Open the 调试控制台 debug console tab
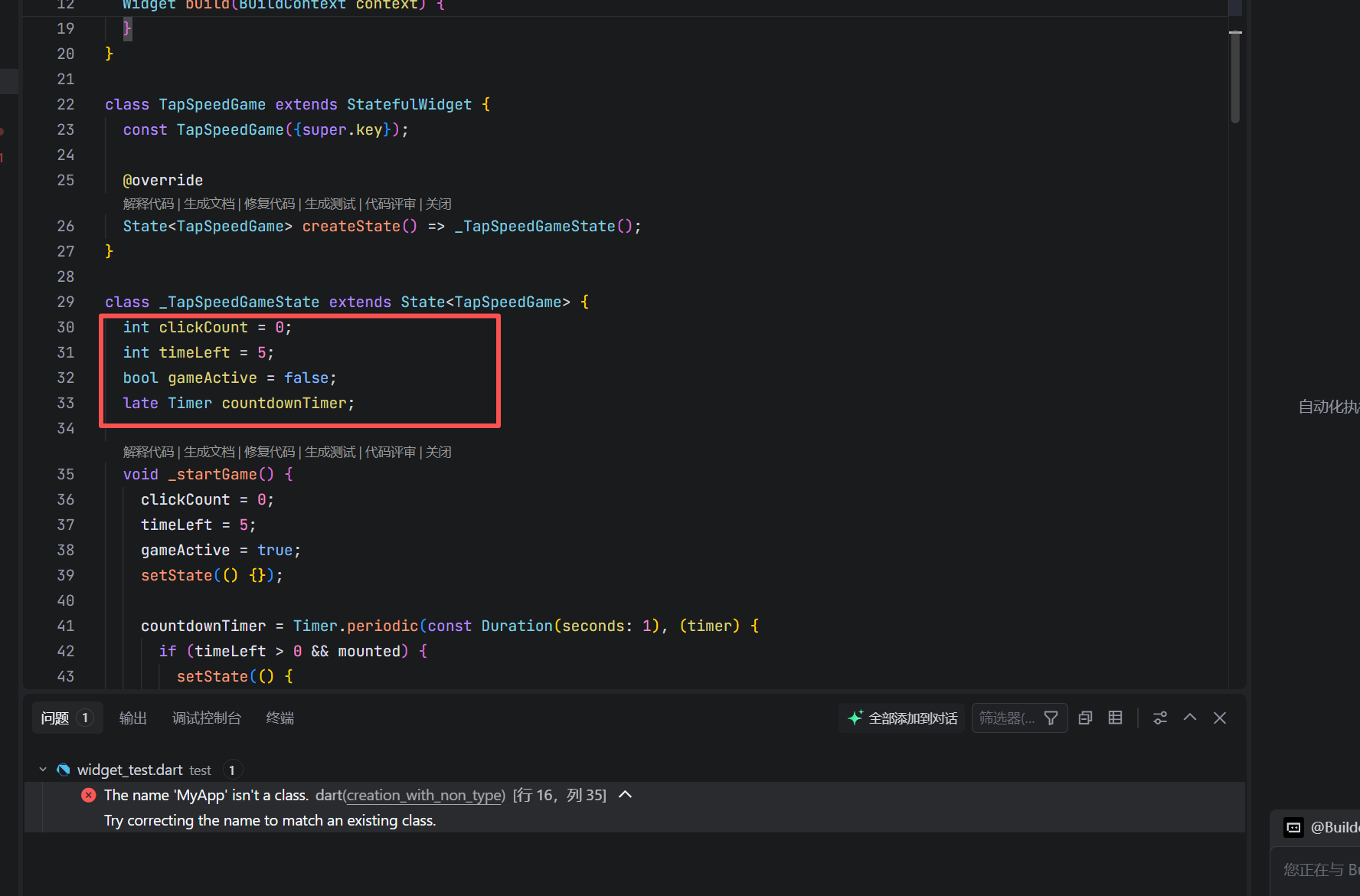Screen dimensions: 1360x896 pos(207,718)
